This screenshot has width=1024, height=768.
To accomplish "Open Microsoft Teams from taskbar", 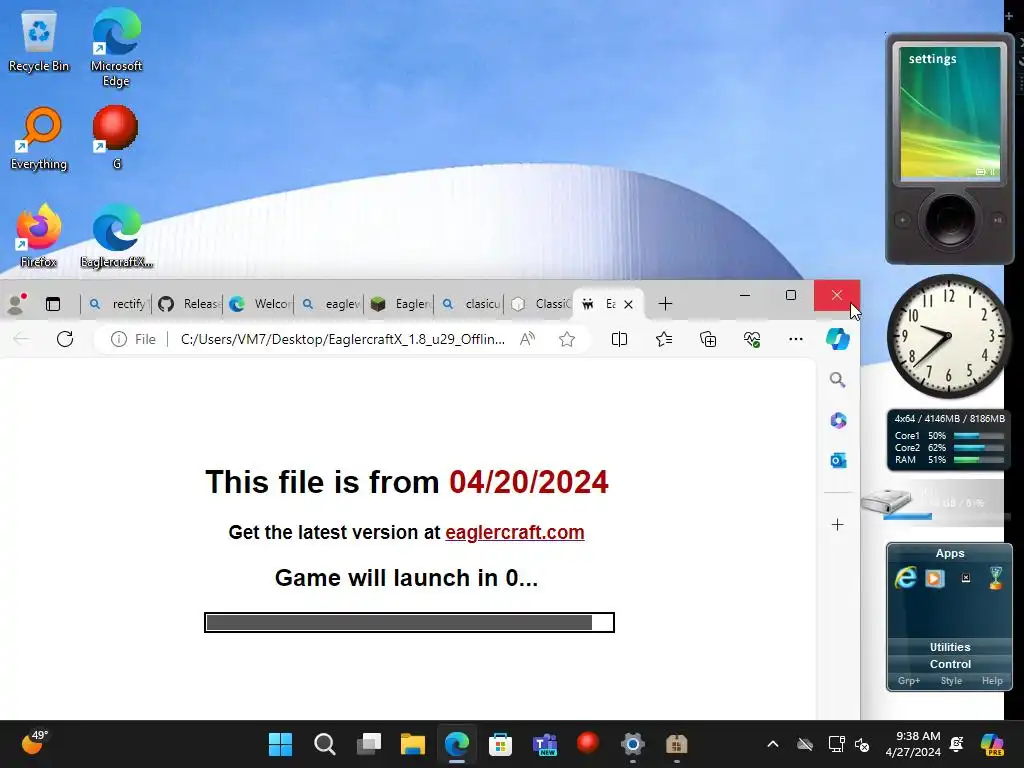I will point(545,744).
